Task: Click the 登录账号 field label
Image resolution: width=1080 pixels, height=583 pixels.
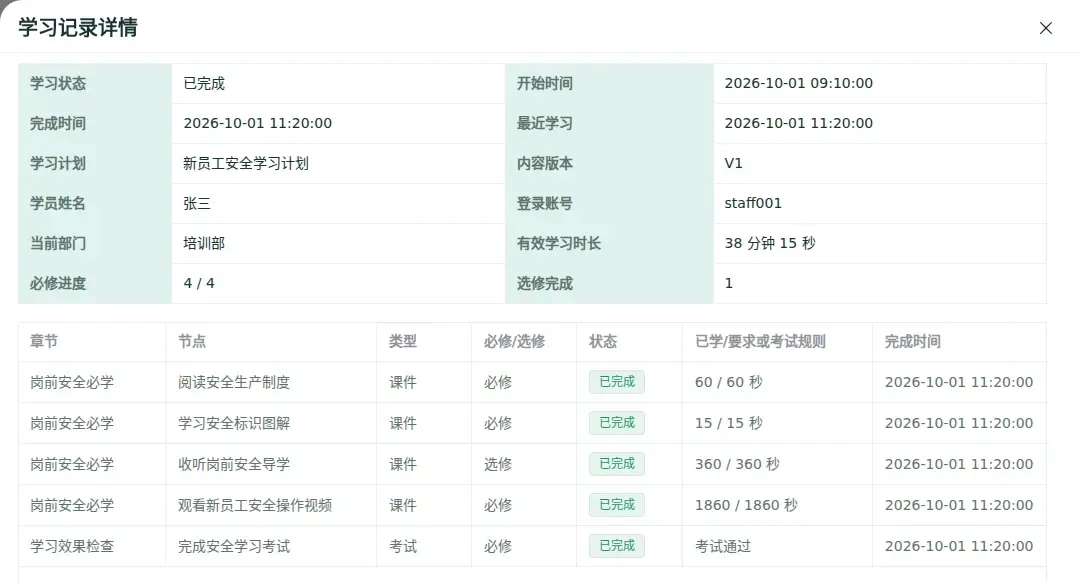Action: coord(545,203)
